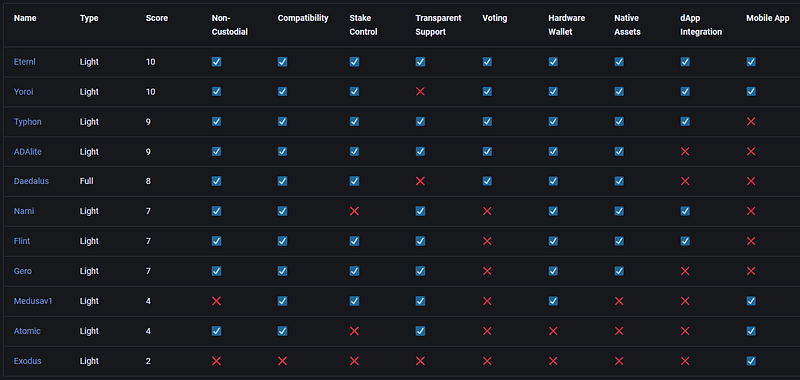Click Typhon's dApp Integration checkbox
Screen dimensions: 800x380
pos(685,121)
